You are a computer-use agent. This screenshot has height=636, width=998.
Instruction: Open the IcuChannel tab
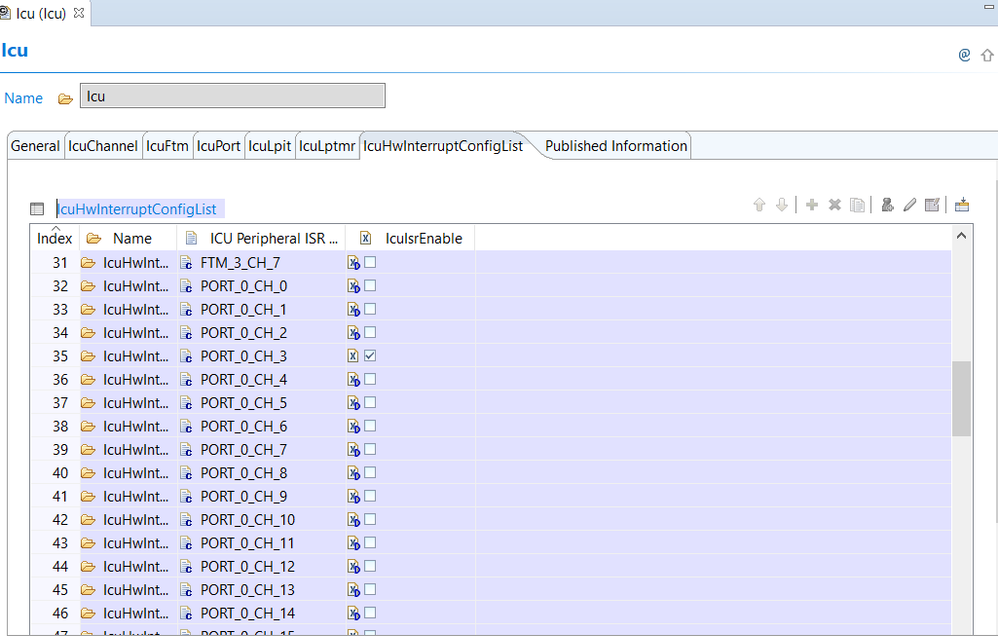[x=103, y=146]
